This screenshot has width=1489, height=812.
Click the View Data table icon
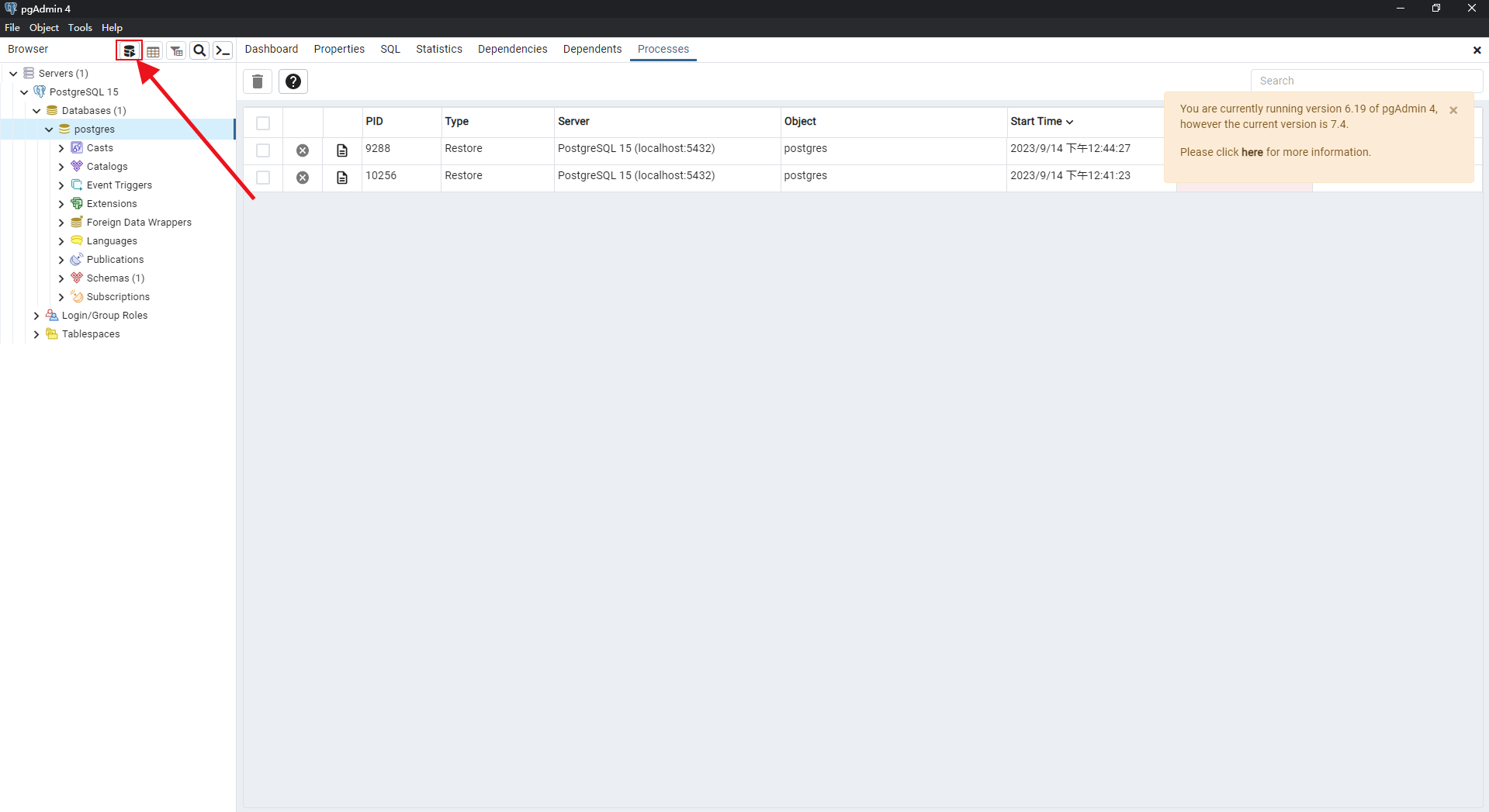153,51
